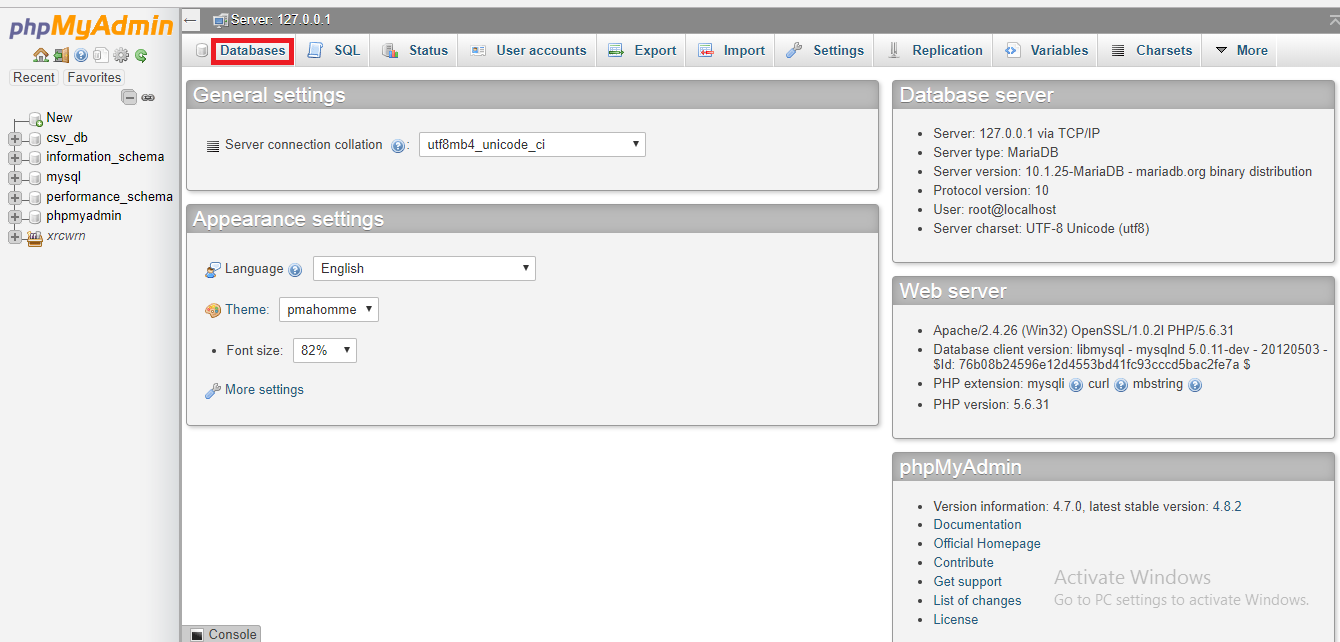Open the Import tab

pos(732,50)
